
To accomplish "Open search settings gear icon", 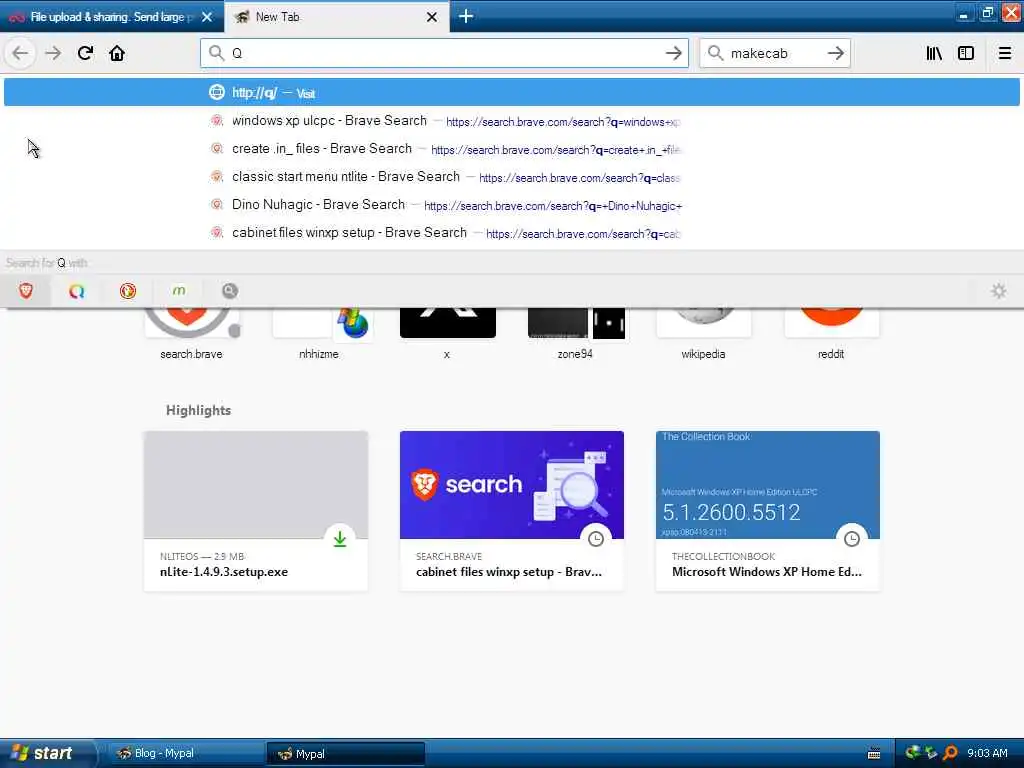I will coord(999,291).
